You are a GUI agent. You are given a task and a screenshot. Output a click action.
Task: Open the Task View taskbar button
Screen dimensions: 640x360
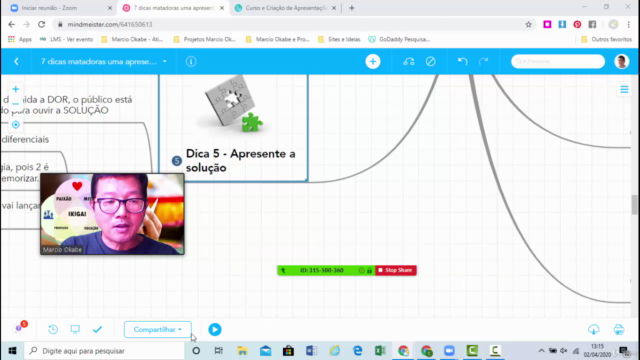219,351
